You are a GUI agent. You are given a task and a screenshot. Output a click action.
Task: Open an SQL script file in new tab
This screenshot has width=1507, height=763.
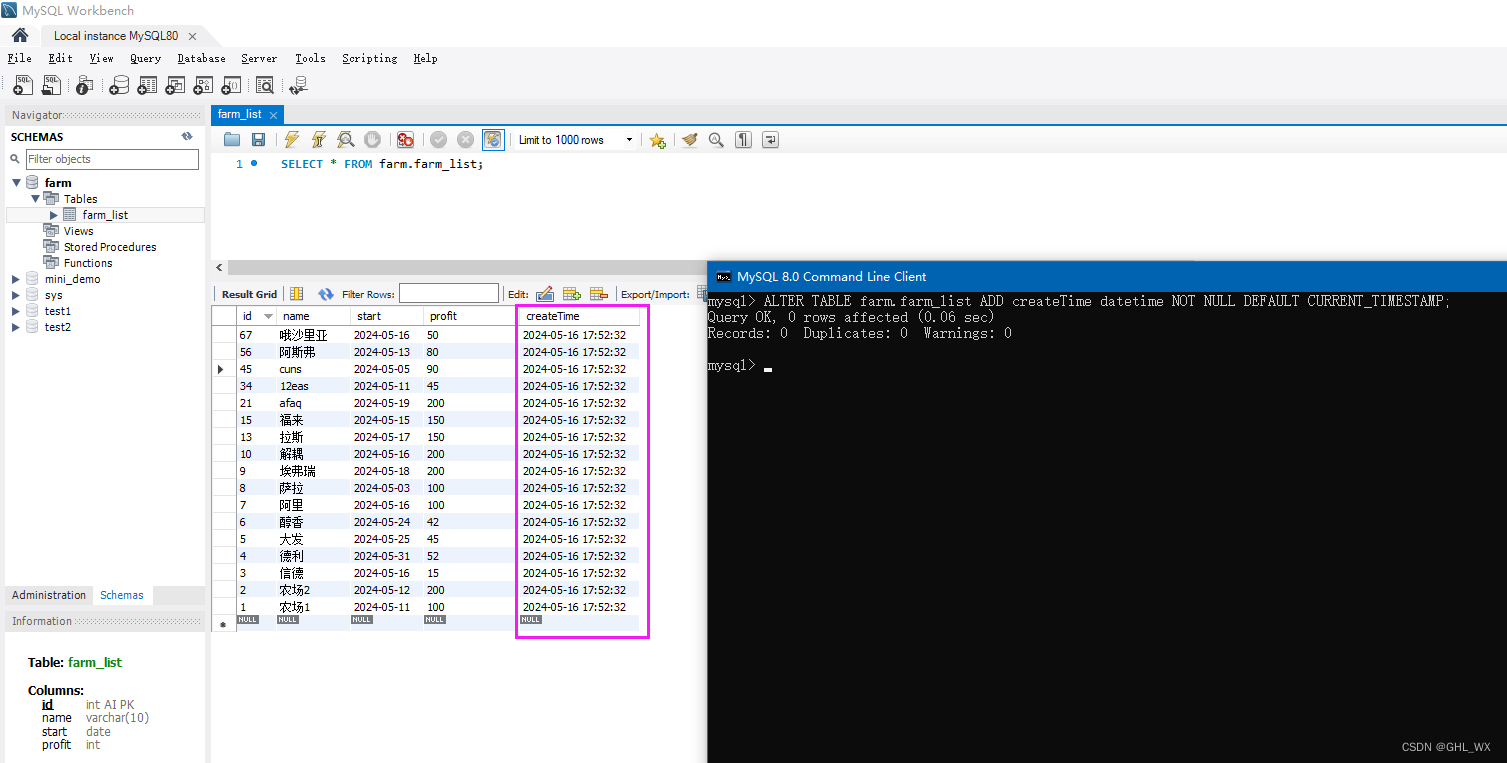coord(50,86)
